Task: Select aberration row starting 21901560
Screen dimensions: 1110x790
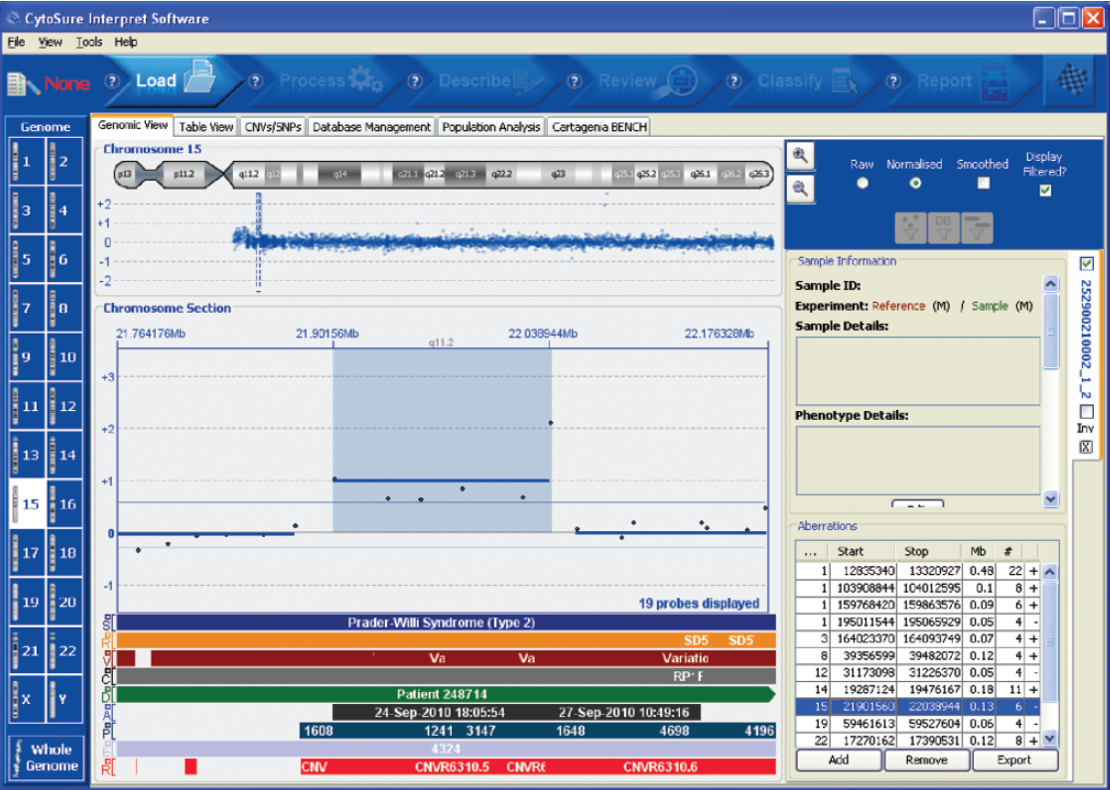Action: 919,706
